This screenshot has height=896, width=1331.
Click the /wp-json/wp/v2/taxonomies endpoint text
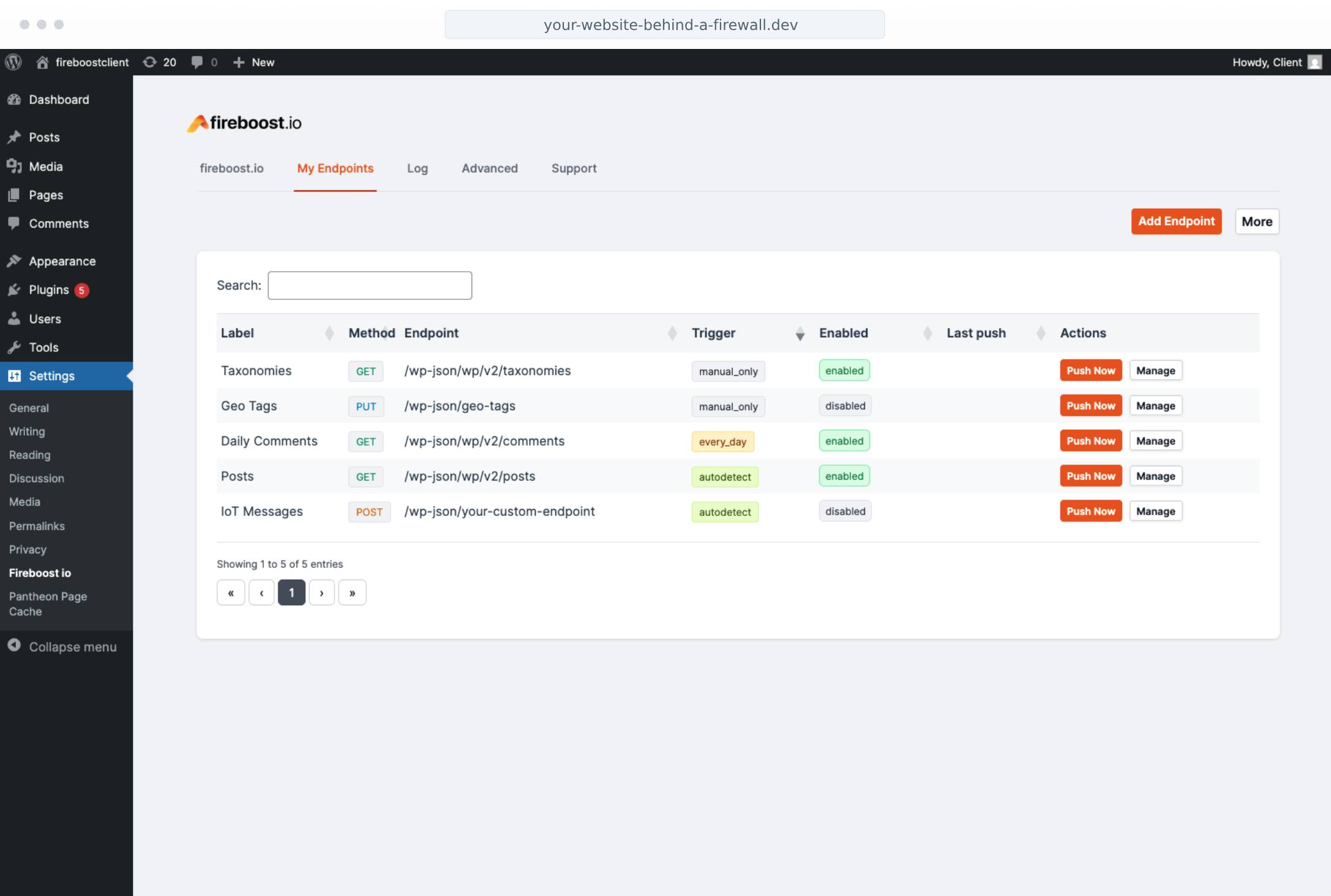tap(487, 371)
